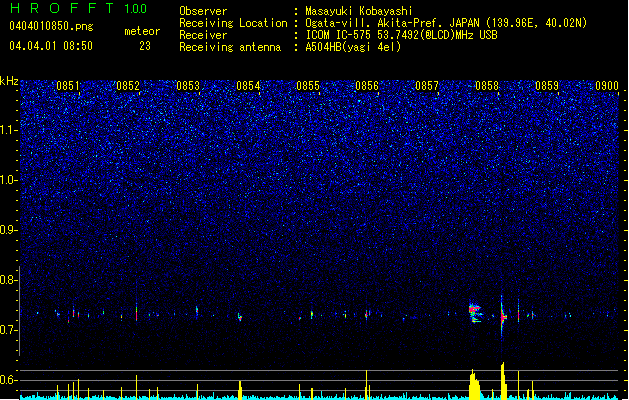The width and height of the screenshot is (629, 400).
Task: Click the tallest yellow intensity peak after 0858
Action: coord(503,381)
